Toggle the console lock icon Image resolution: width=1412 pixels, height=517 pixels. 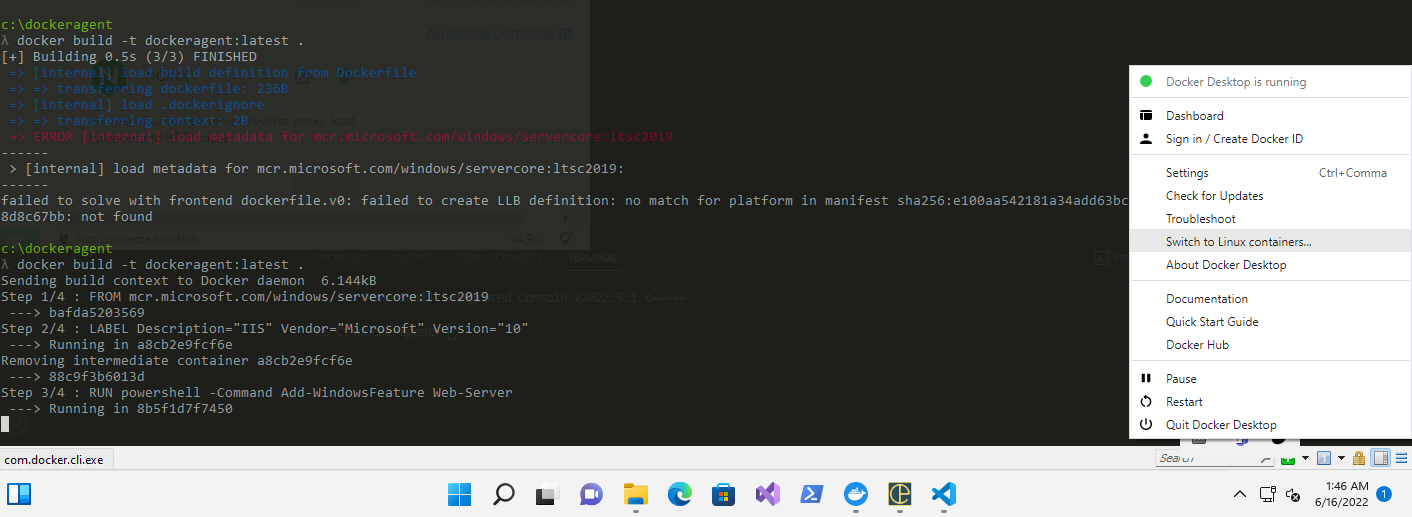click(1359, 459)
